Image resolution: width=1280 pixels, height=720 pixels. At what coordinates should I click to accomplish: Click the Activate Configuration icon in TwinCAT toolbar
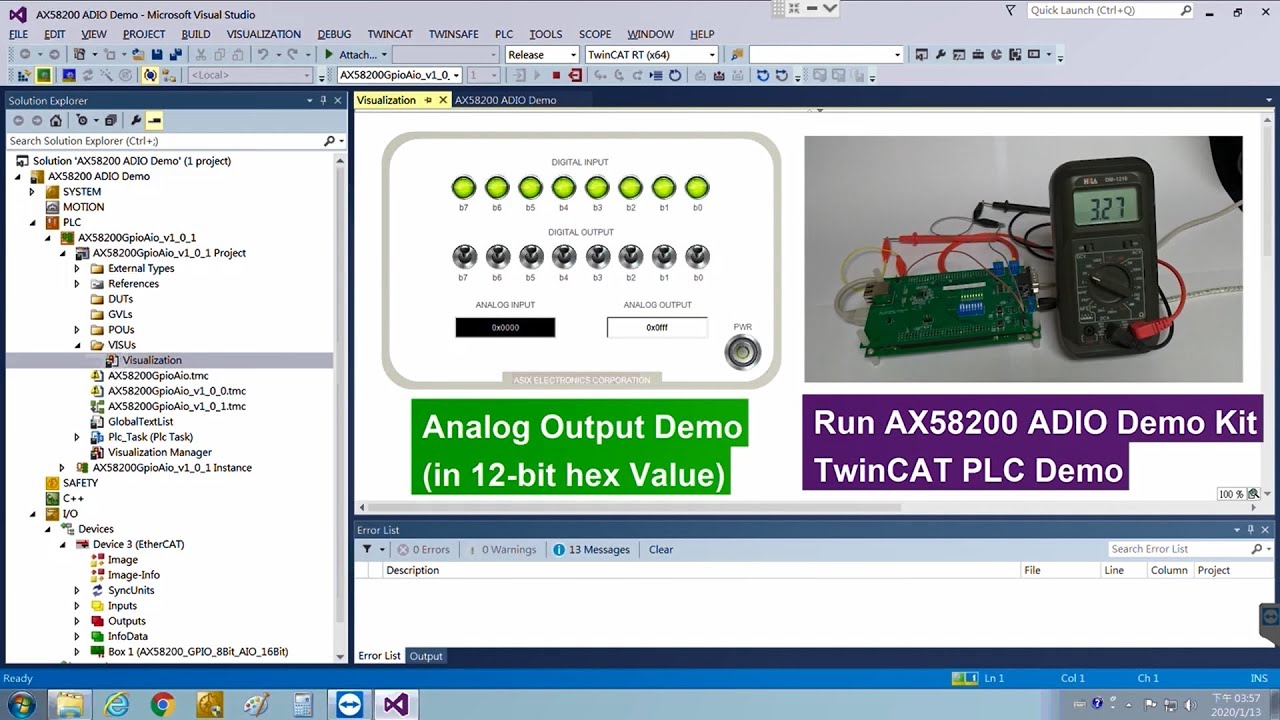(x=23, y=75)
